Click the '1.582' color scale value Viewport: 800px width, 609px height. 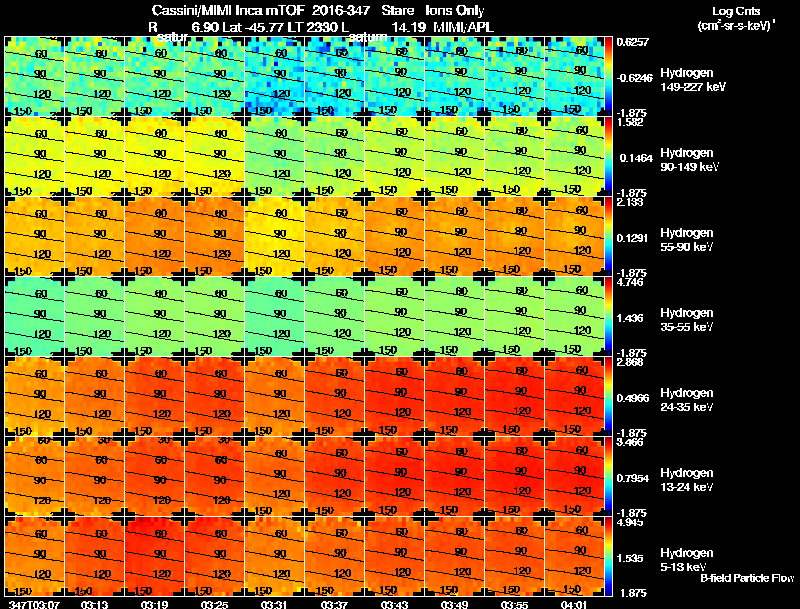tap(631, 122)
